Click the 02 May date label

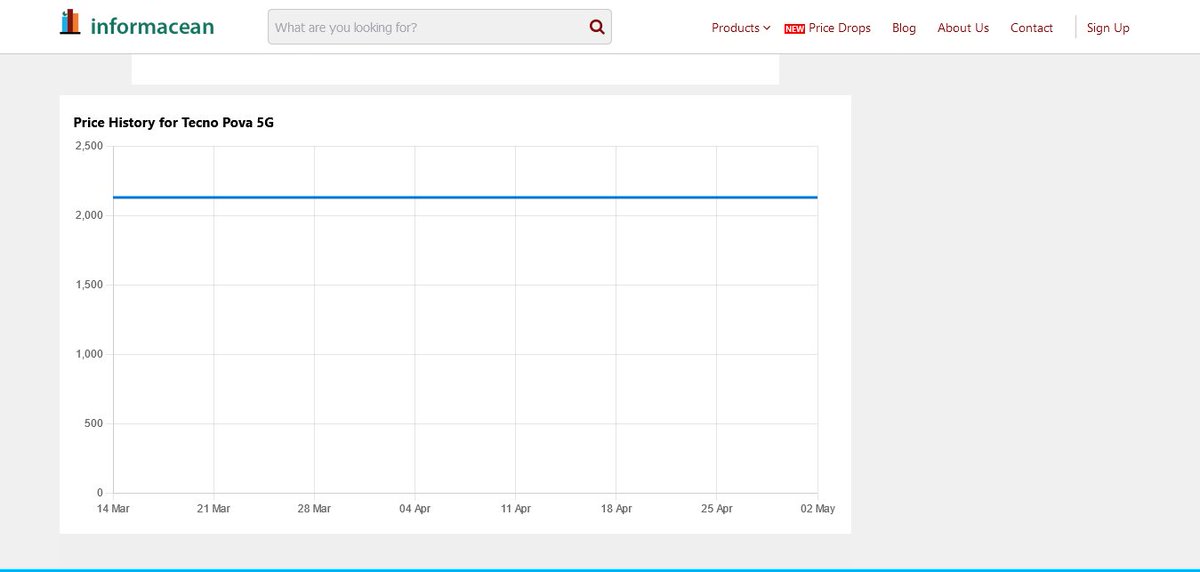tap(817, 509)
